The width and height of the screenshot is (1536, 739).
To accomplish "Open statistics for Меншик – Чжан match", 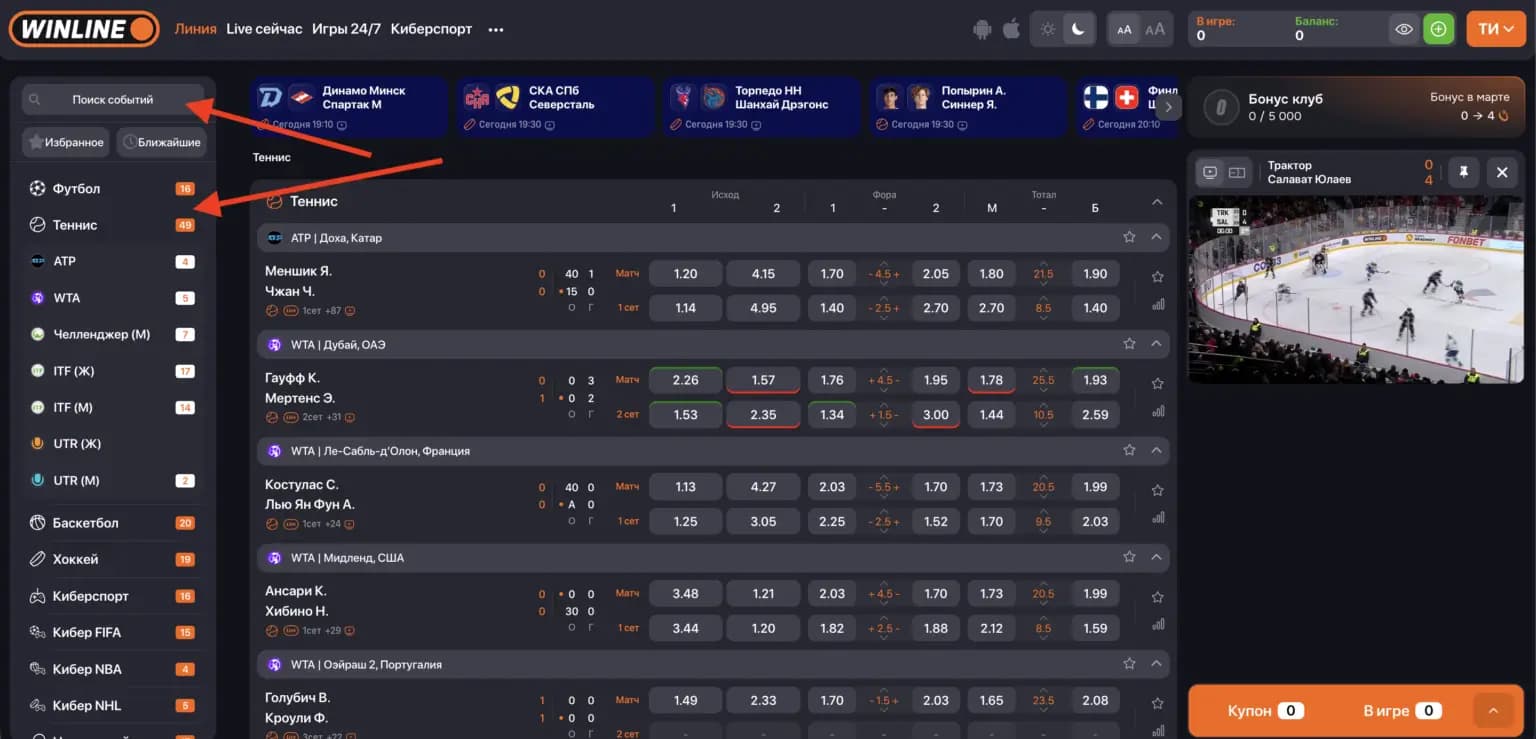I will coord(1158,305).
